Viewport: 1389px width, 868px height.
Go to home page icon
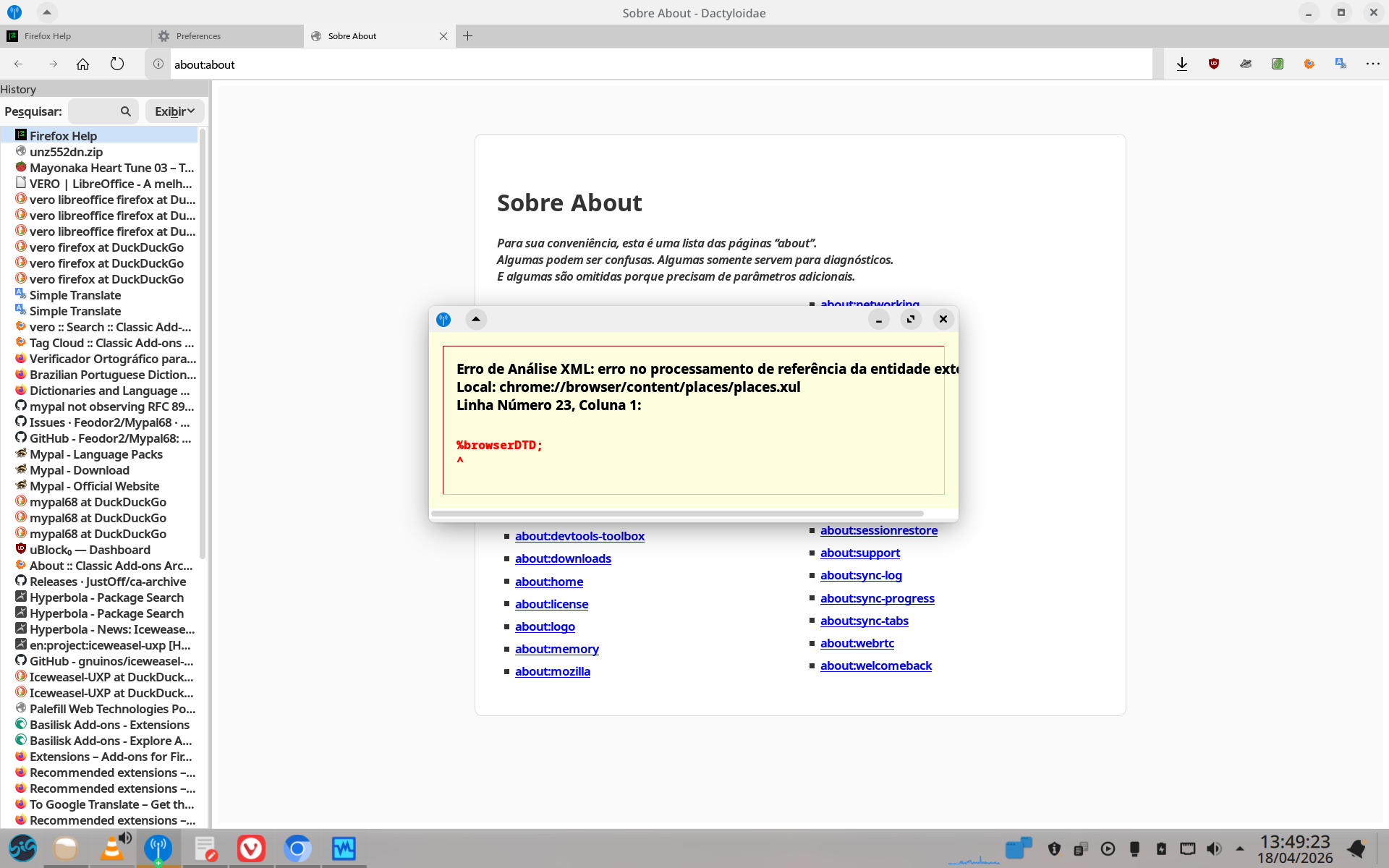tap(83, 64)
